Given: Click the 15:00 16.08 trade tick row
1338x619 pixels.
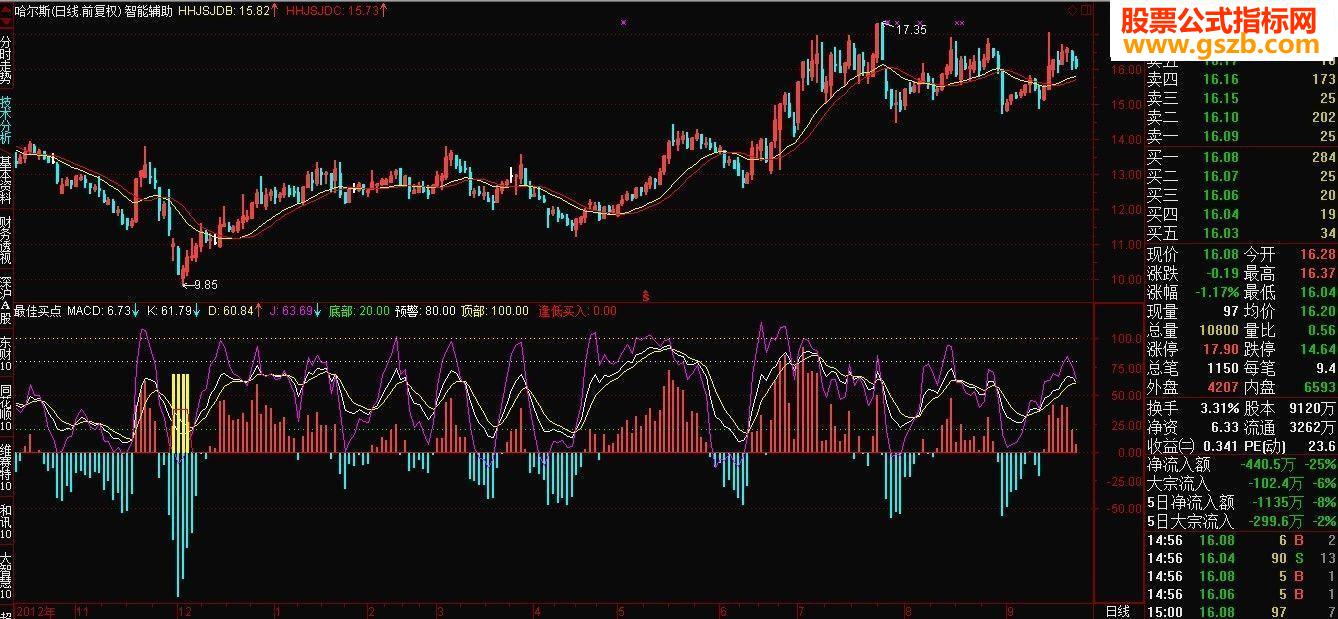Looking at the screenshot, I should pos(1241,612).
